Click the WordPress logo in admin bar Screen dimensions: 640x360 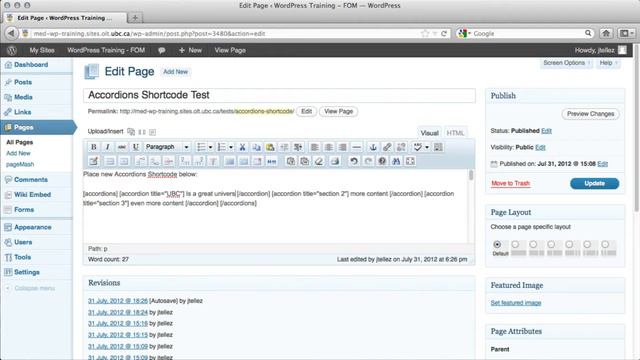click(12, 50)
